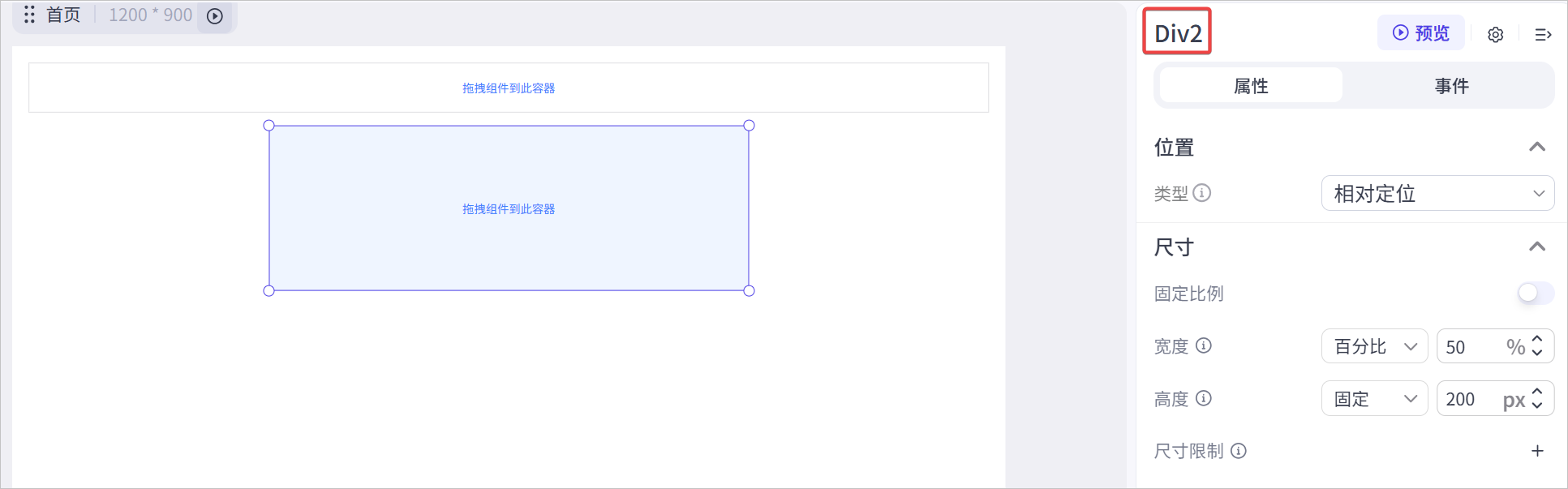Toggle the 固定比例 switch
The image size is (1568, 489).
[1536, 293]
